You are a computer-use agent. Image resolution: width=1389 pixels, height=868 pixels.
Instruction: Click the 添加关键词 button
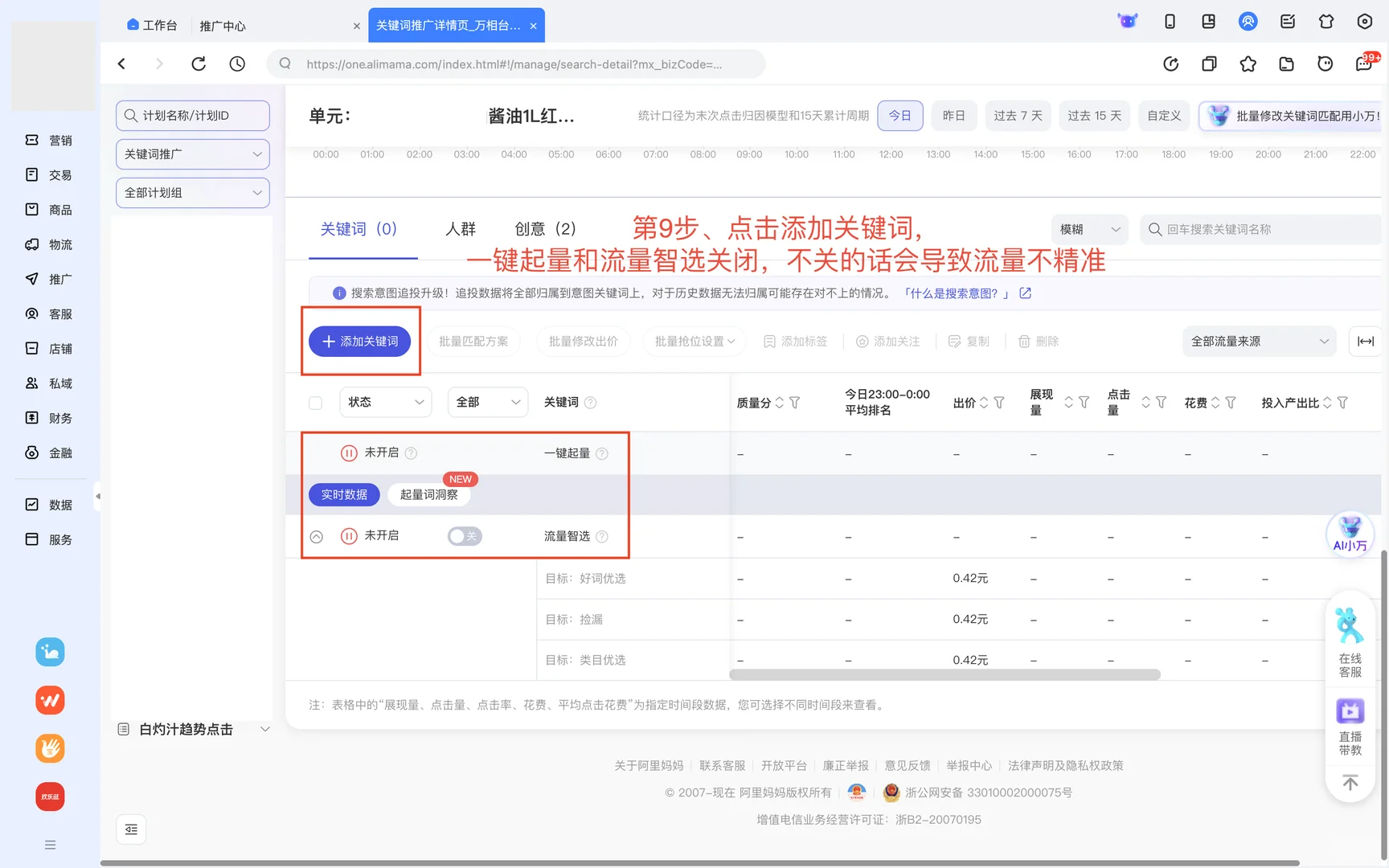[360, 341]
